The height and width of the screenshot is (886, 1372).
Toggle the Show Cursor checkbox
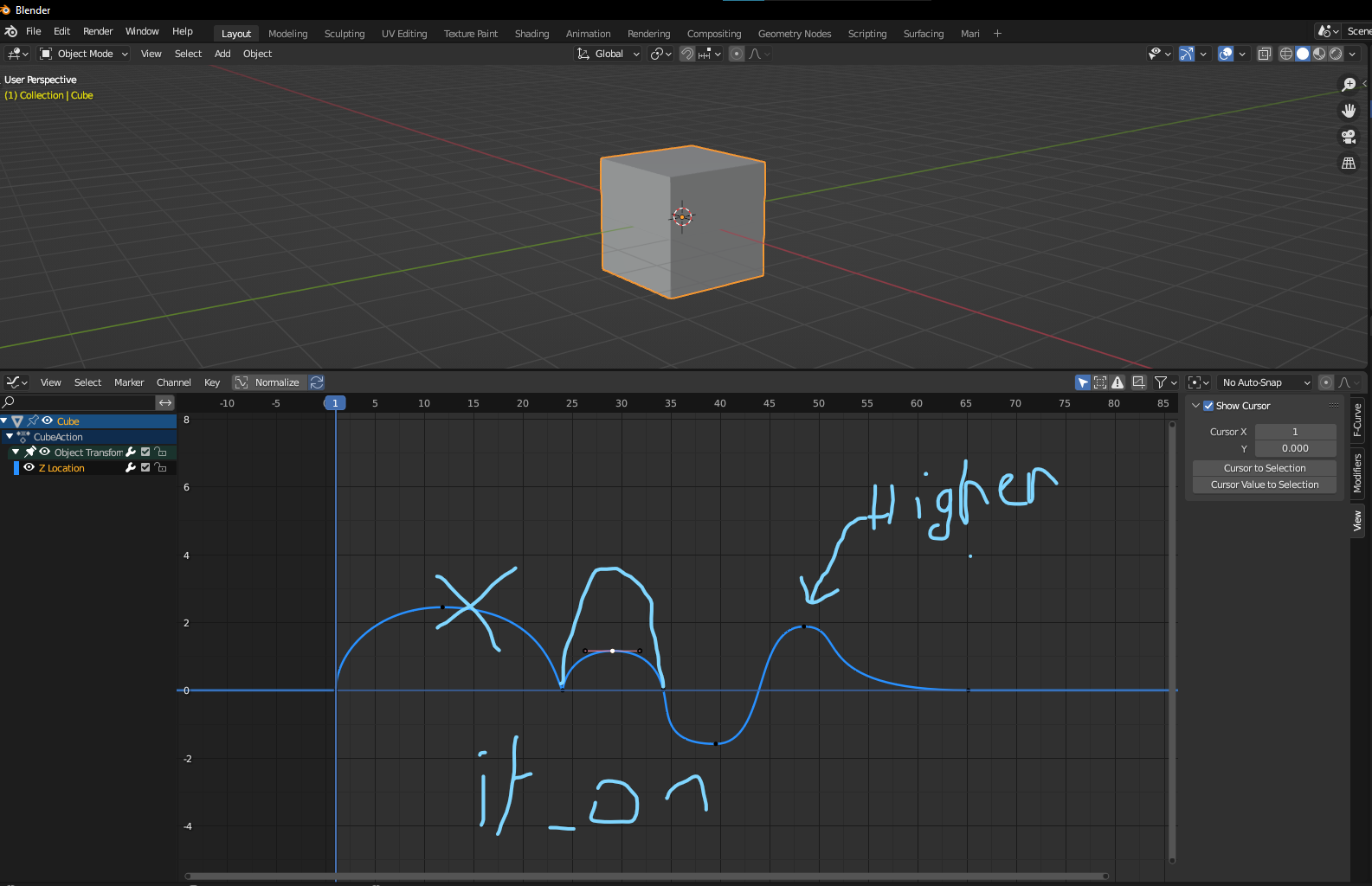(1208, 406)
